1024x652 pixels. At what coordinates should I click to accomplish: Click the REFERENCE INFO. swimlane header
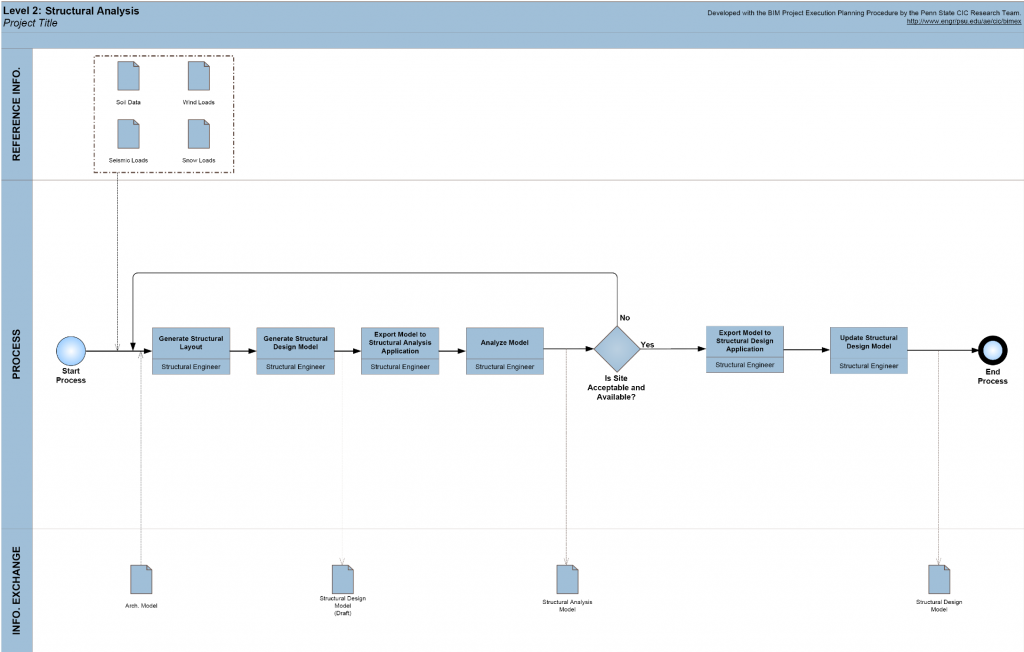(16, 114)
